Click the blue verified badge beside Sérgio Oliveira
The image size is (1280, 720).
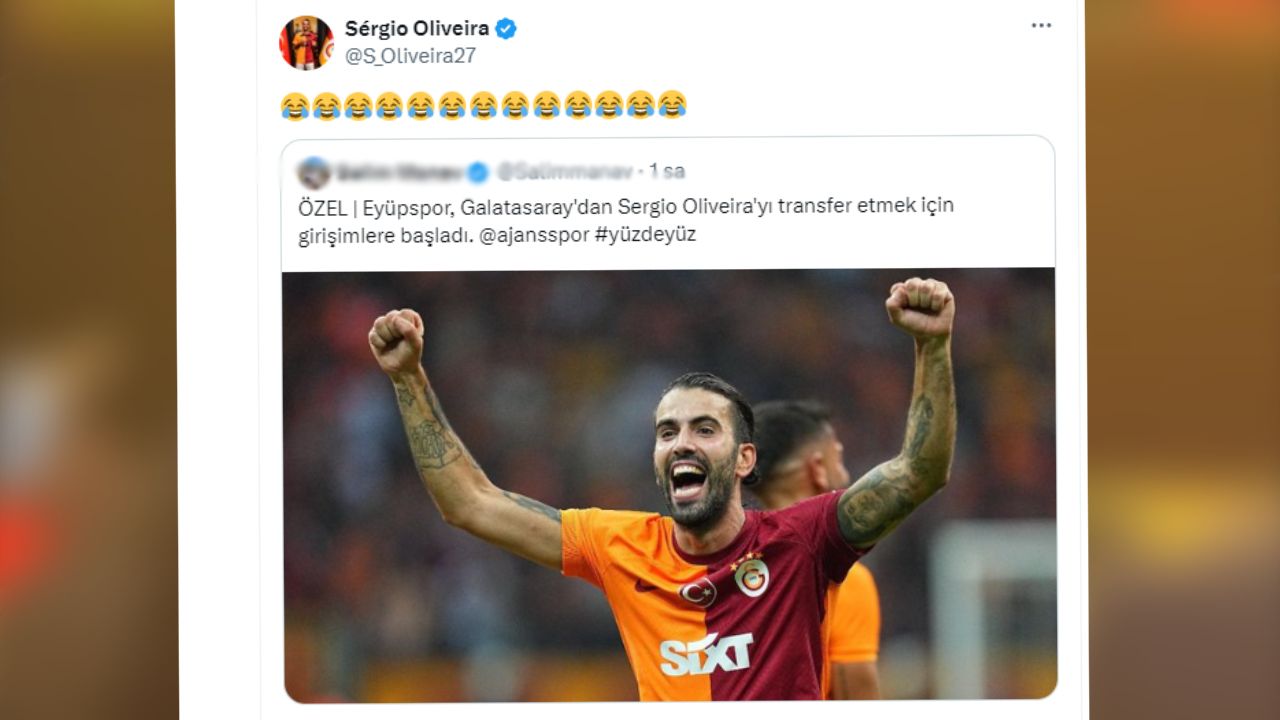506,29
